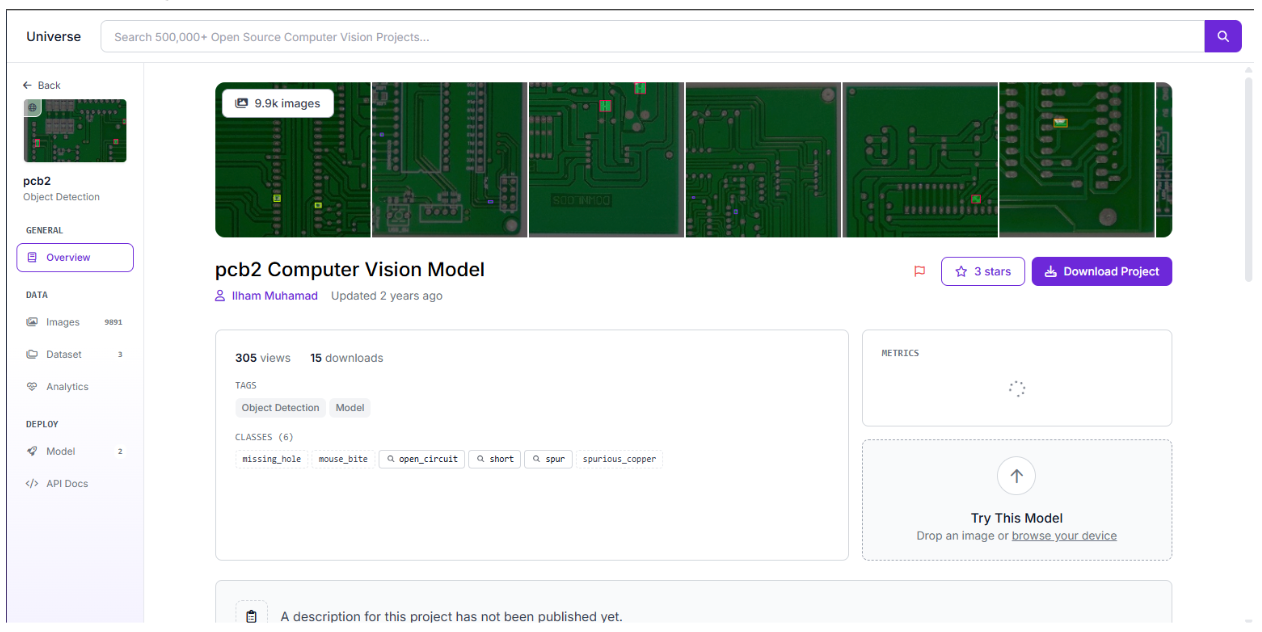Click the upload arrow circle icon
Image resolution: width=1262 pixels, height=632 pixels.
1016,476
